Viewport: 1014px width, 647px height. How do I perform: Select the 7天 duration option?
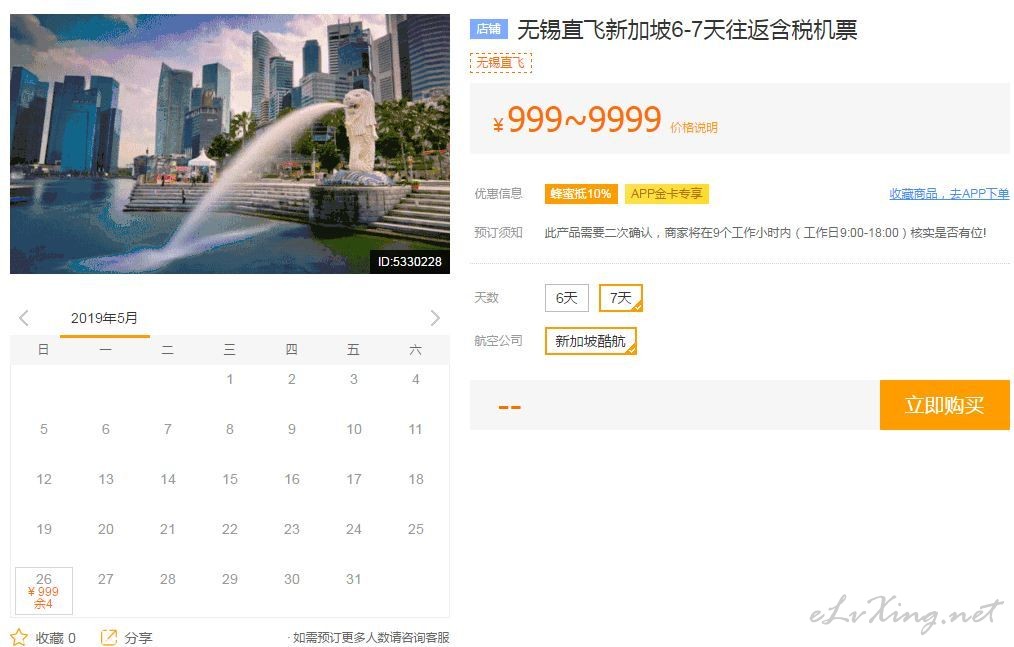coord(620,298)
